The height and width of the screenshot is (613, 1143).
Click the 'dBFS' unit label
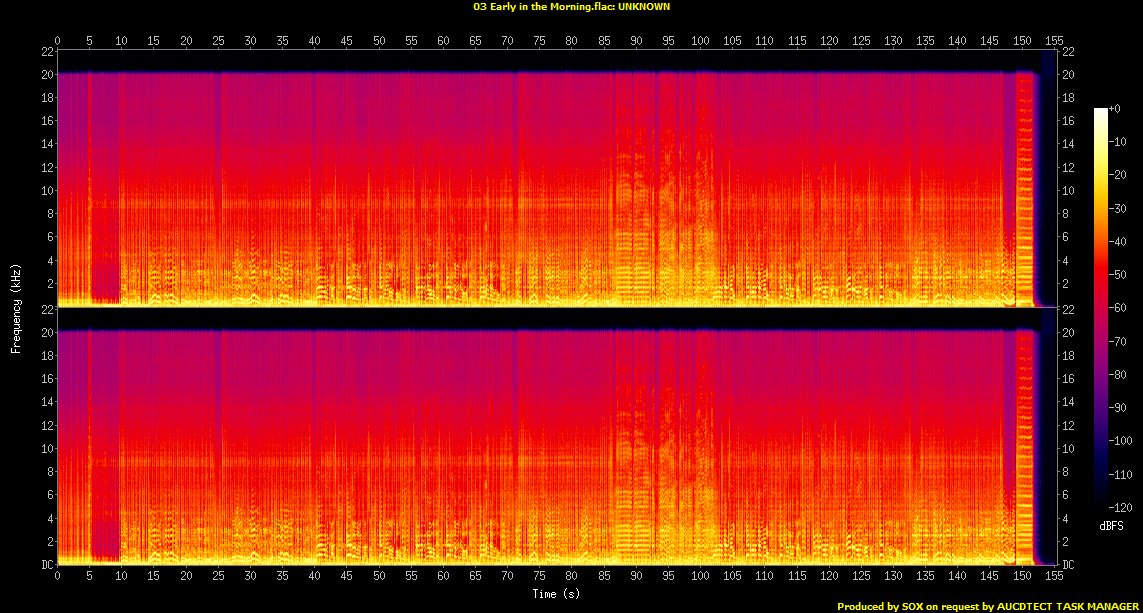(1111, 522)
